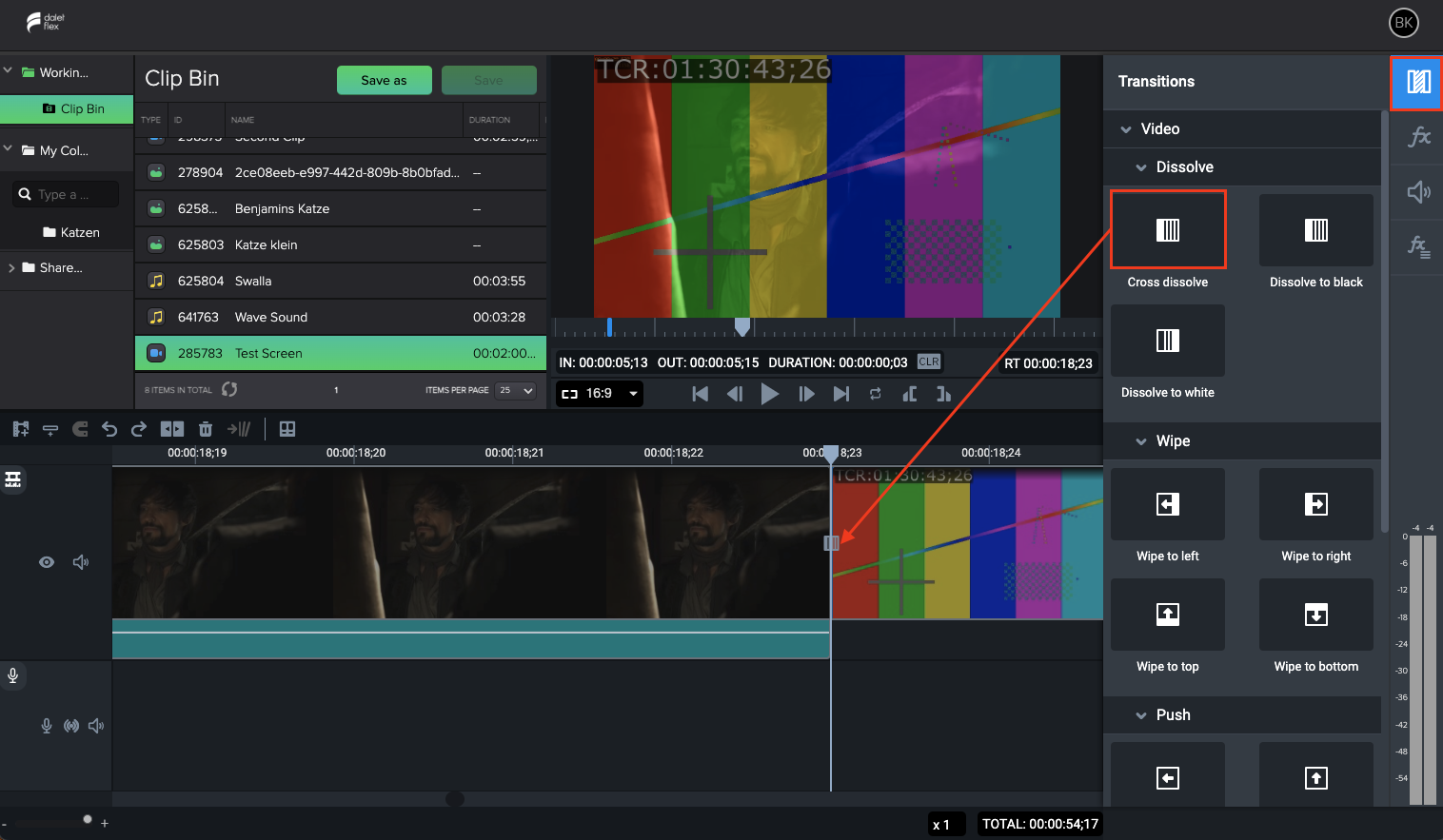Mute the video track speaker

pyautogui.click(x=81, y=562)
